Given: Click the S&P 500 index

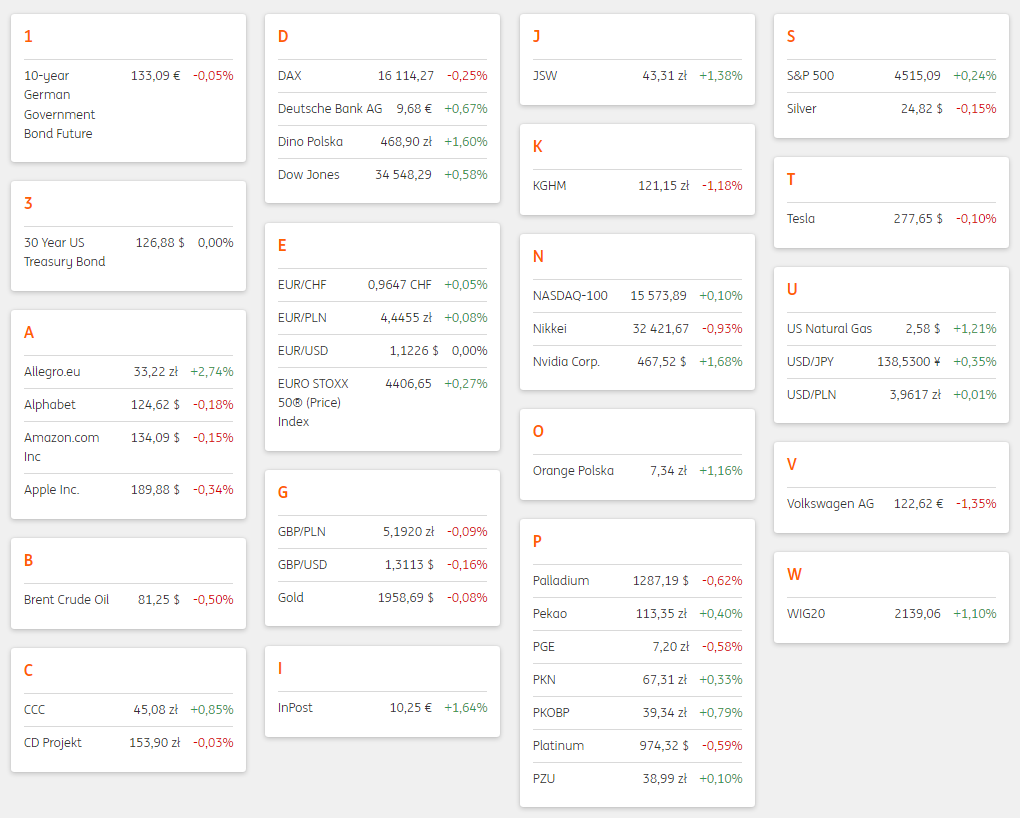Looking at the screenshot, I should pyautogui.click(x=810, y=76).
